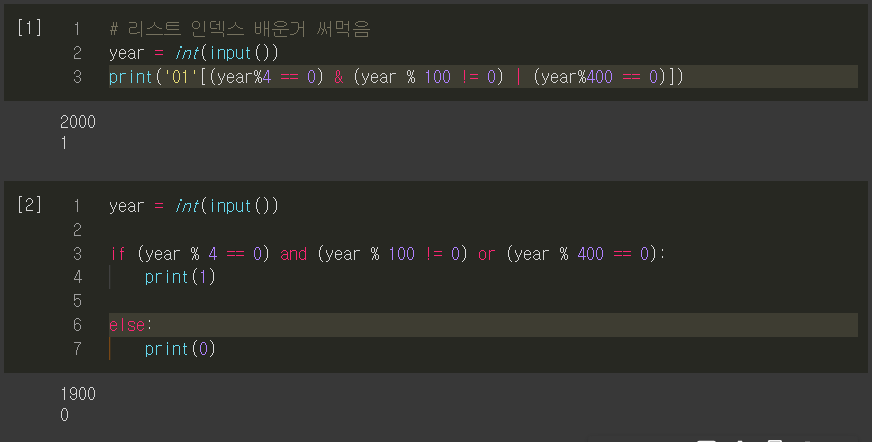
Task: Click the 'and' keyword in cell 2
Action: (293, 254)
